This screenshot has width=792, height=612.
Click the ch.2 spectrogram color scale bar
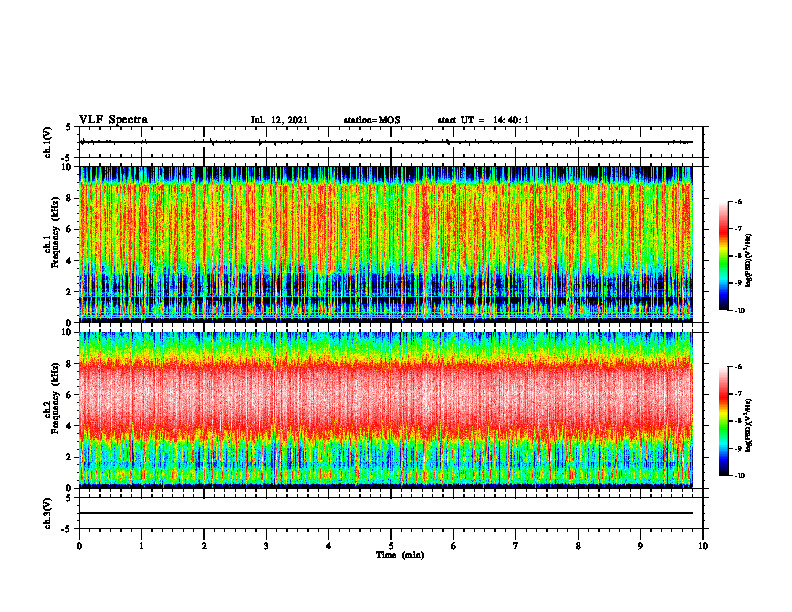click(x=723, y=421)
